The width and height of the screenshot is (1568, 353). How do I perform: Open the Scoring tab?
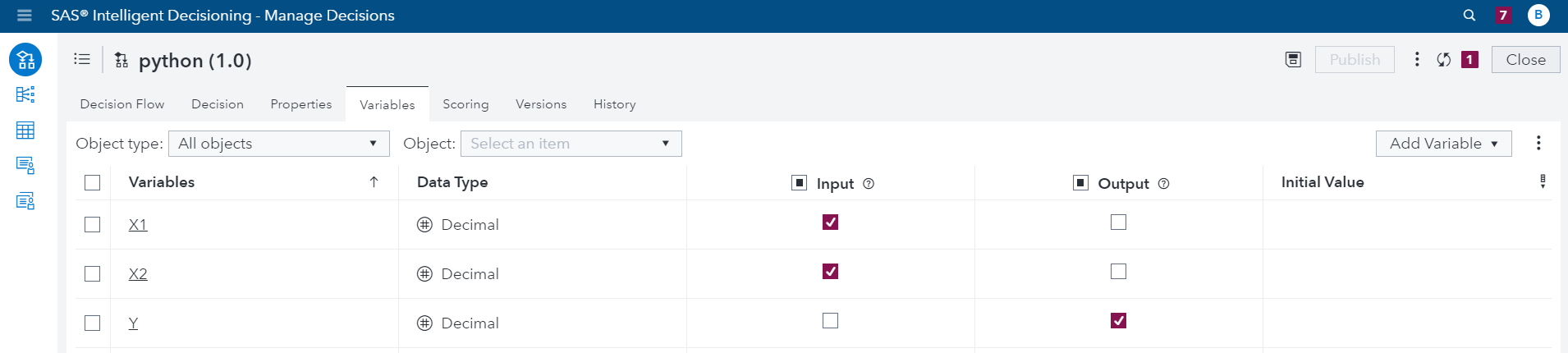pos(465,104)
